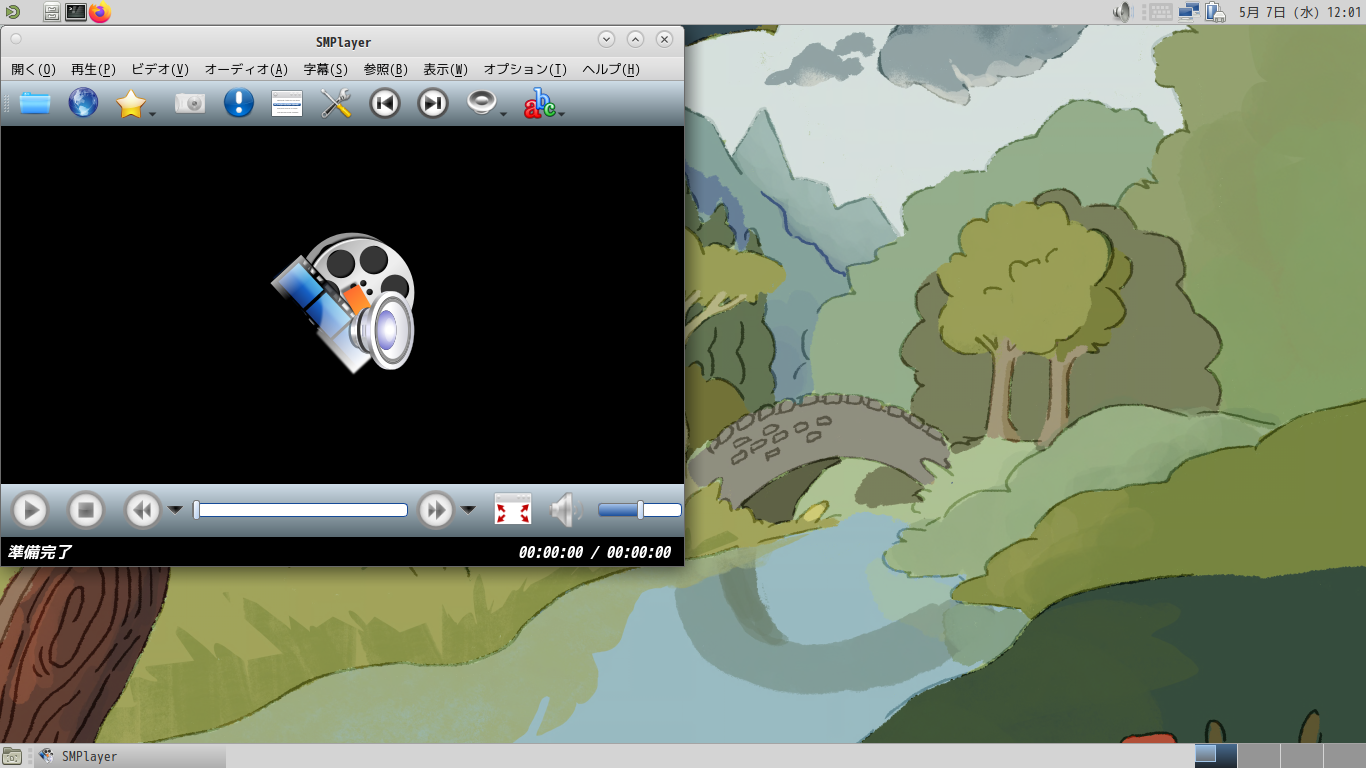This screenshot has width=1366, height=768.
Task: Open the ビデオ(V) menu
Action: pos(160,69)
